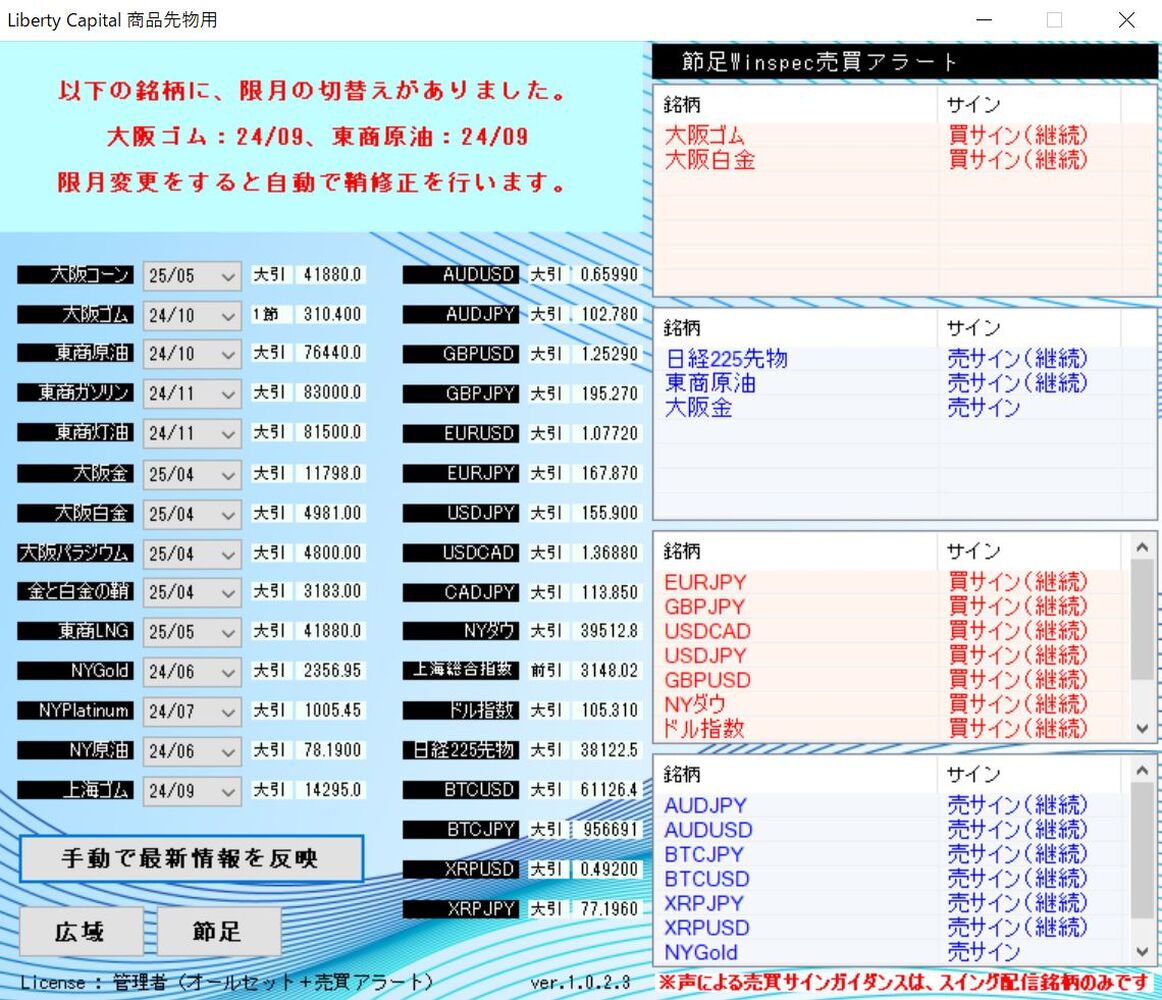Click the XRPJPY price value 77.1960

coord(609,909)
